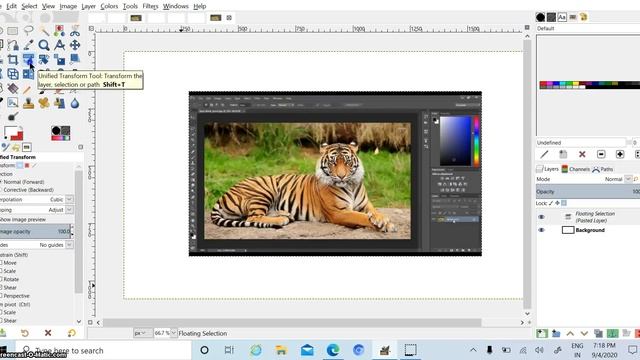Open px unit dropdown in status bar

click(143, 333)
